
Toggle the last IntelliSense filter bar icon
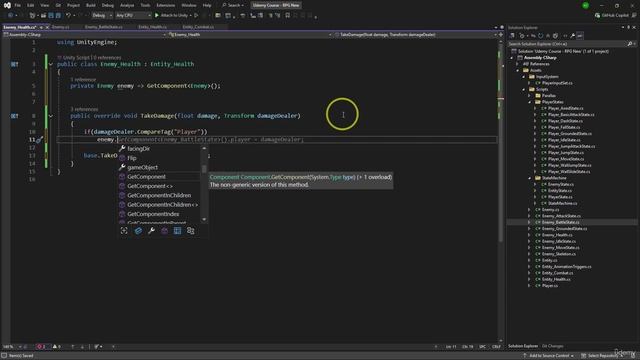[191, 231]
